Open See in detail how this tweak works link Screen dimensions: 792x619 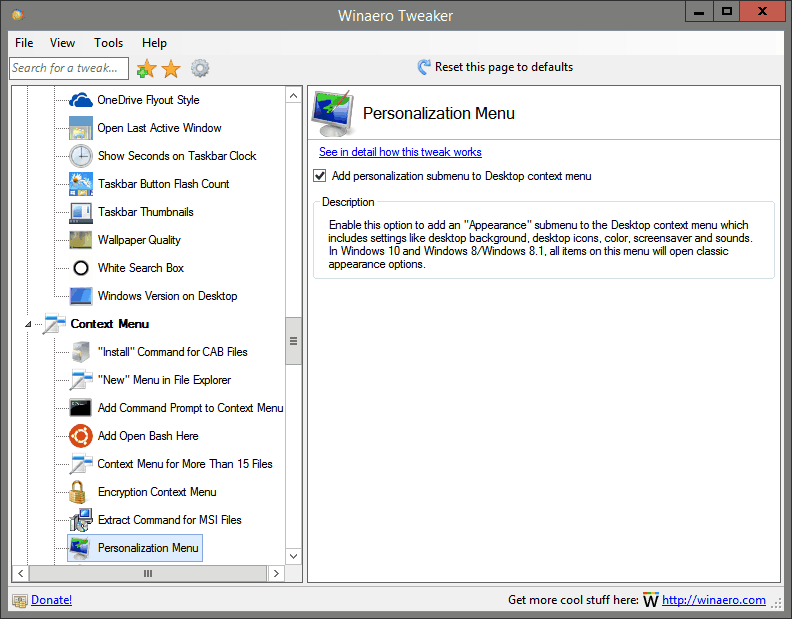point(400,152)
